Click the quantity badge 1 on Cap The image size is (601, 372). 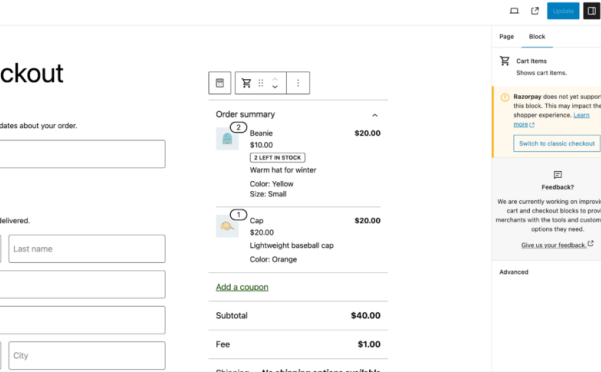[x=238, y=215]
